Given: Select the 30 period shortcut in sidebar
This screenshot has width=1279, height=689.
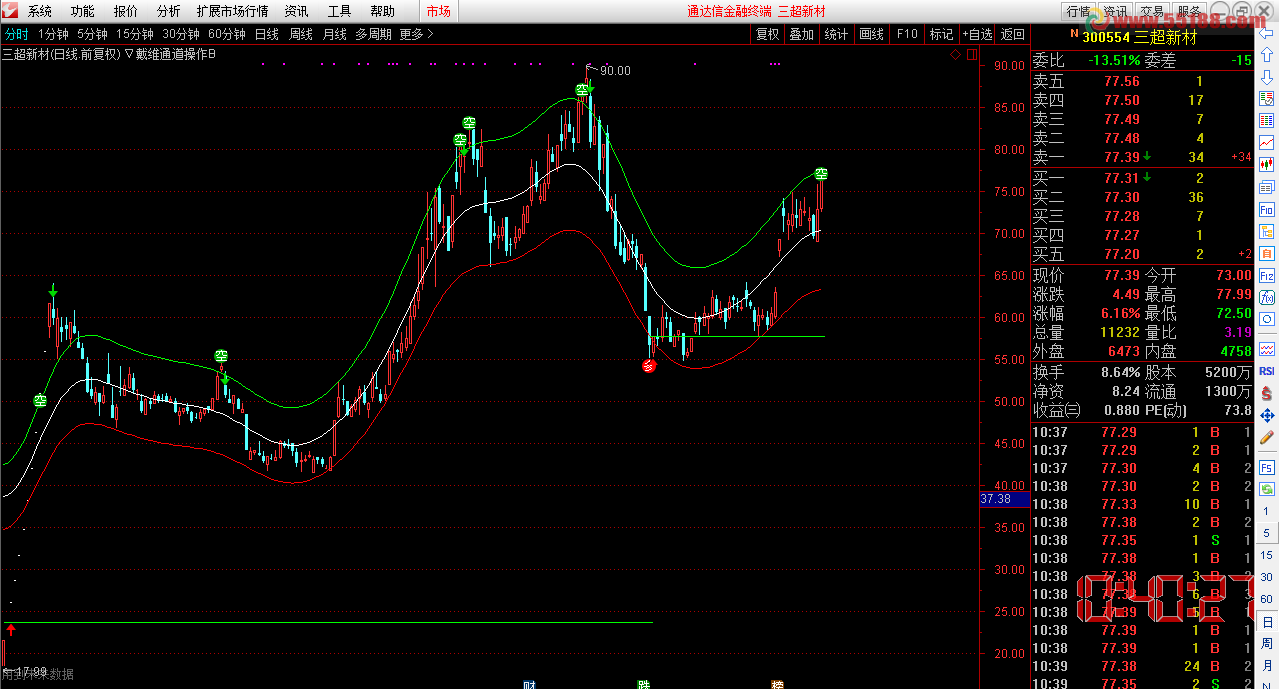Looking at the screenshot, I should click(x=1267, y=577).
